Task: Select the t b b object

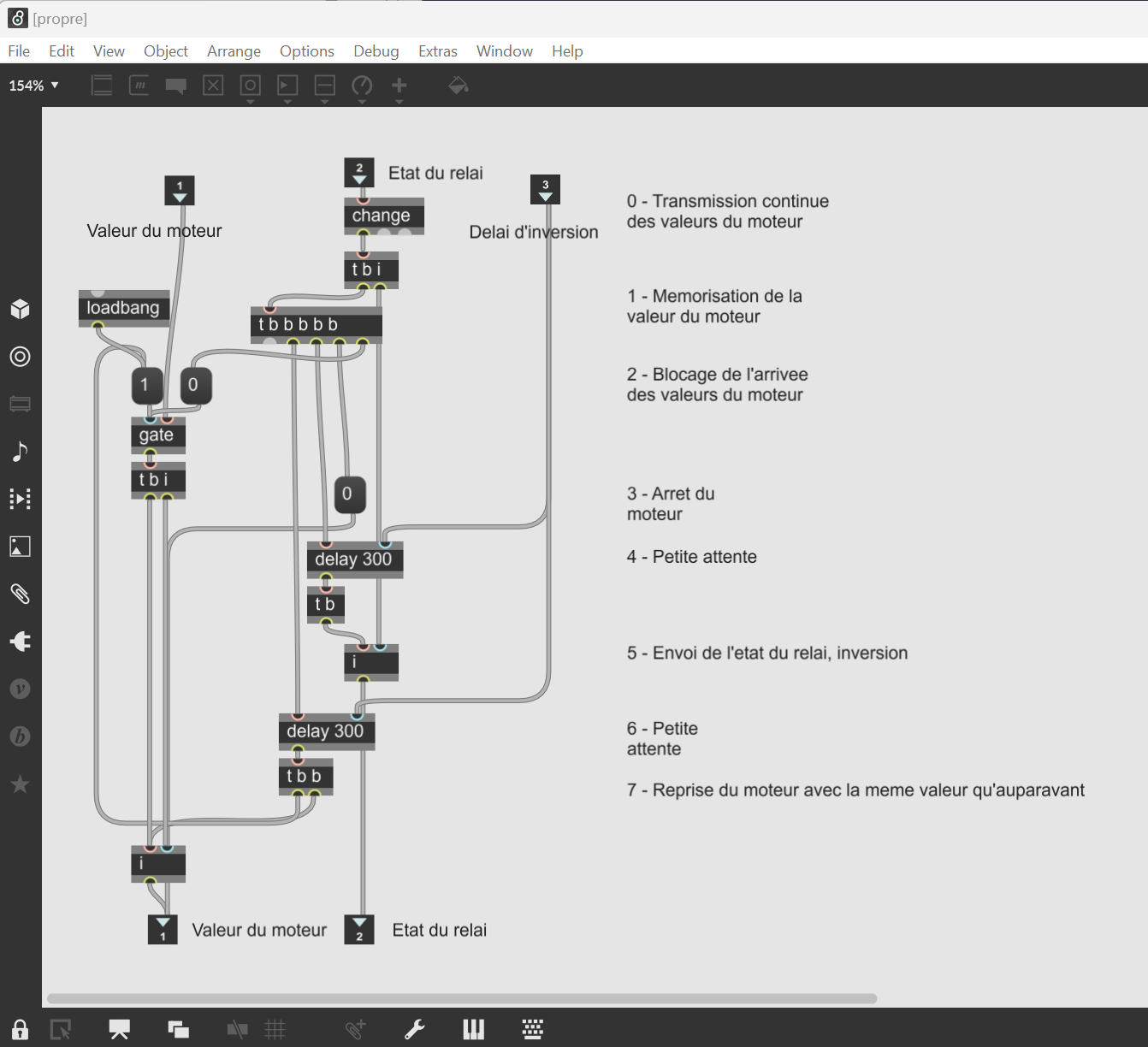Action: (x=305, y=777)
